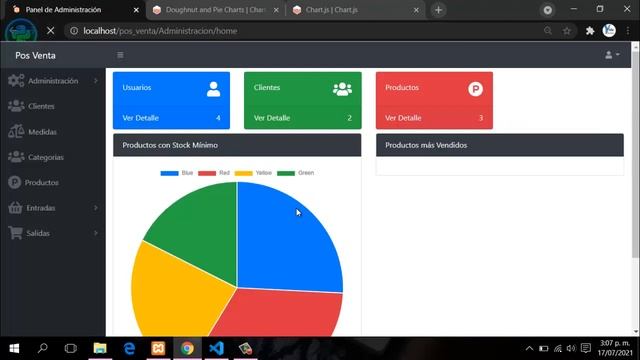Toggle the Green legend item in chart
Screen dimensions: 640x360
[296, 173]
